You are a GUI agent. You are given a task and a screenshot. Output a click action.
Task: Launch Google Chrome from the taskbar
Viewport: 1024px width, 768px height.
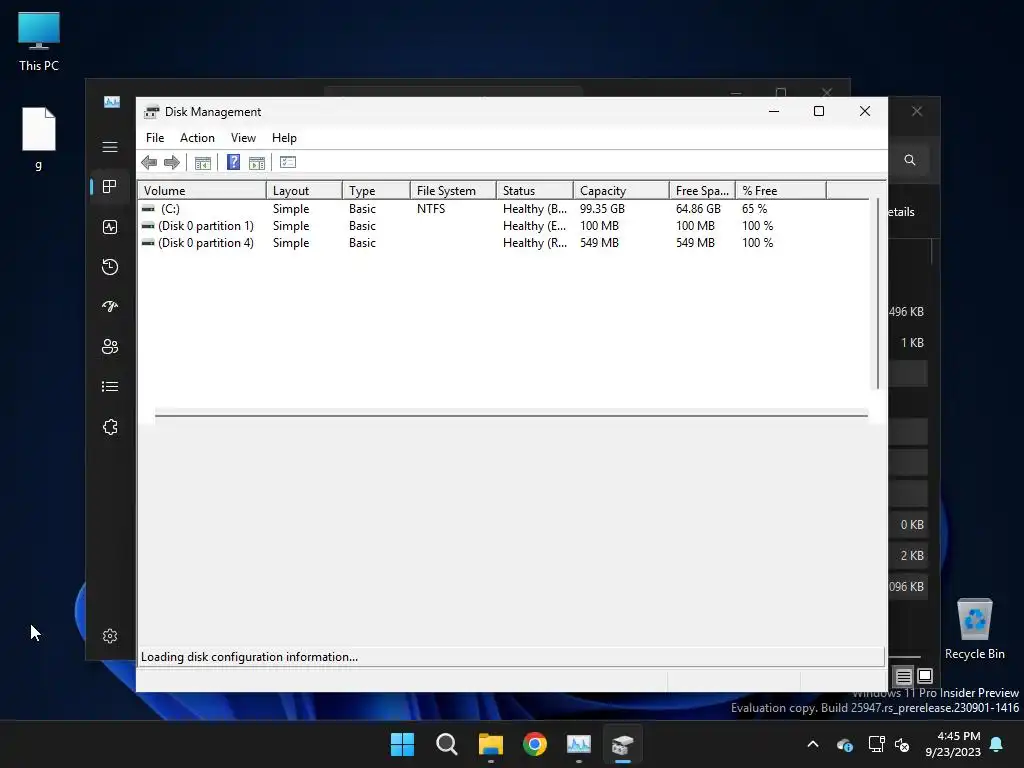[535, 744]
